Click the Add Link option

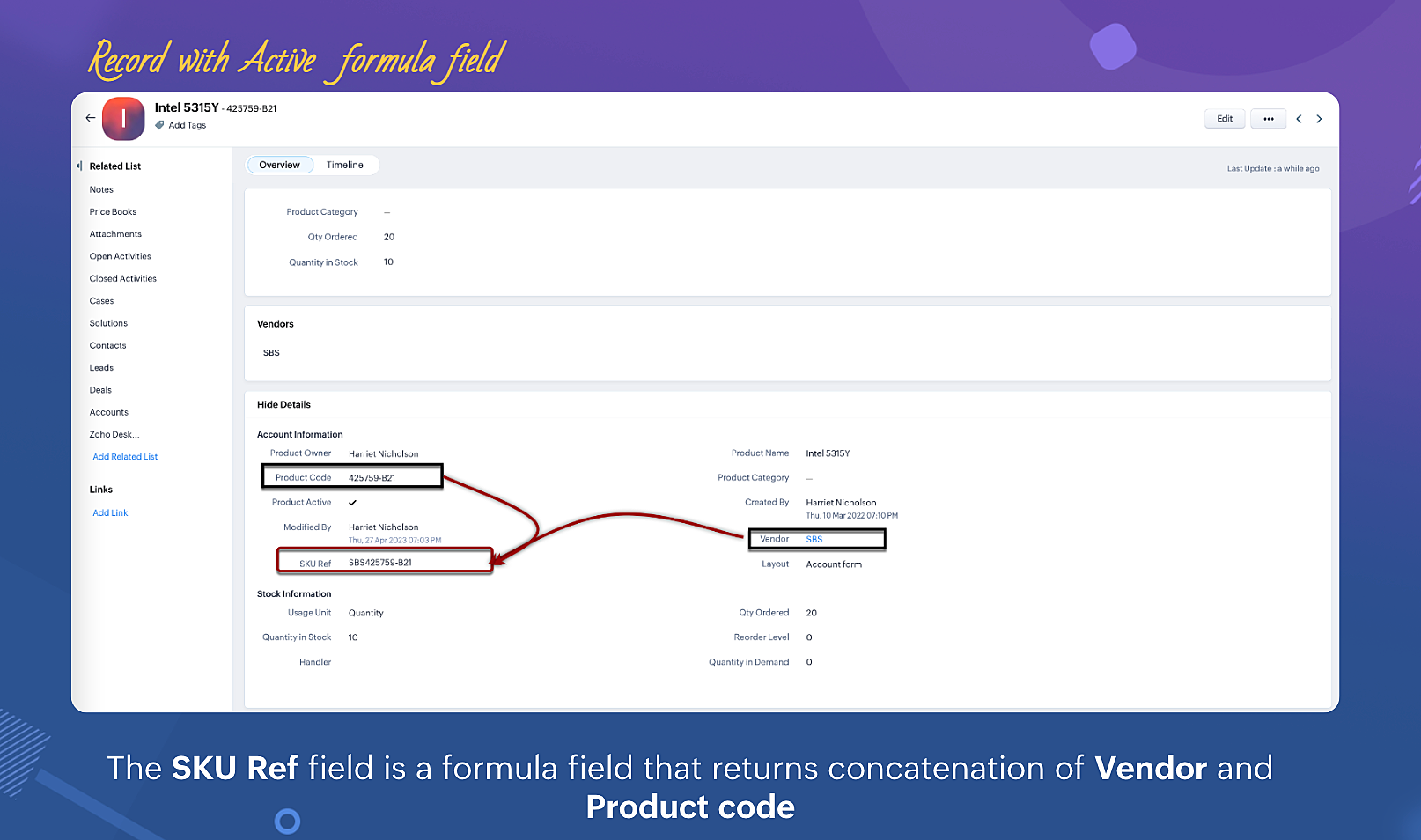click(x=110, y=513)
